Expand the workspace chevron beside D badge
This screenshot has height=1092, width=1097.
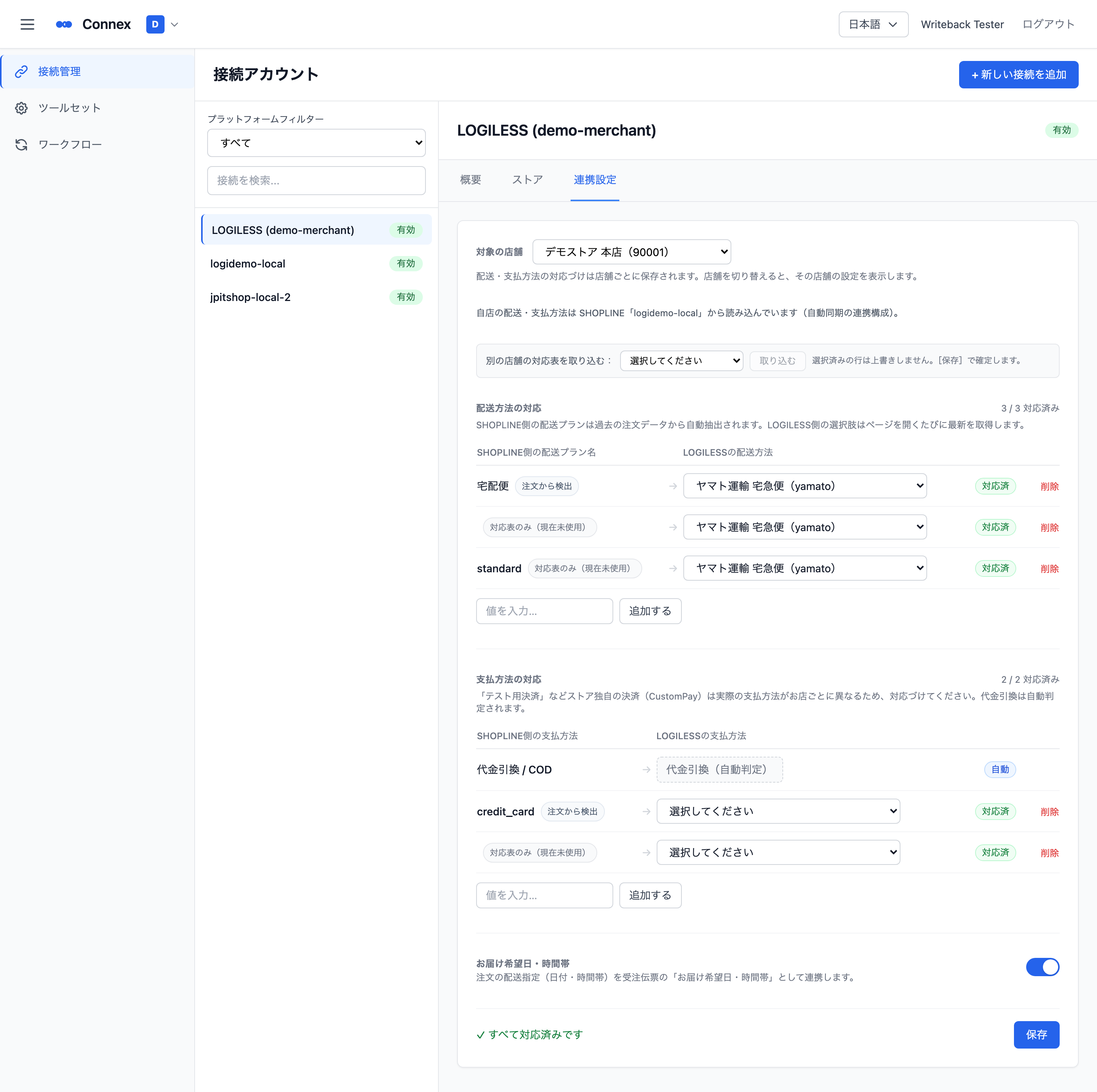tap(174, 24)
